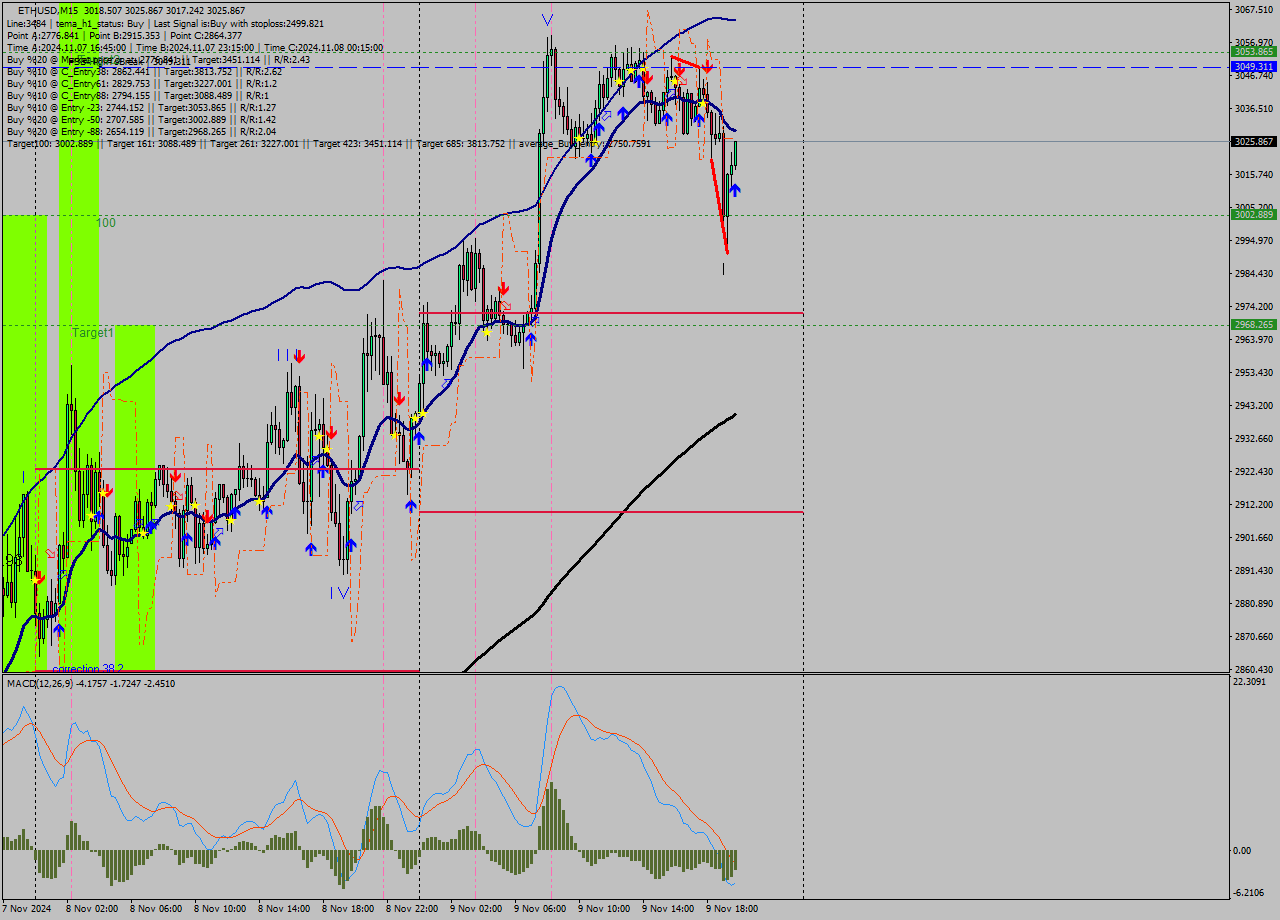Click the Point A:2776.841 info line
Screen dimensions: 1280x920
pyautogui.click(x=125, y=35)
